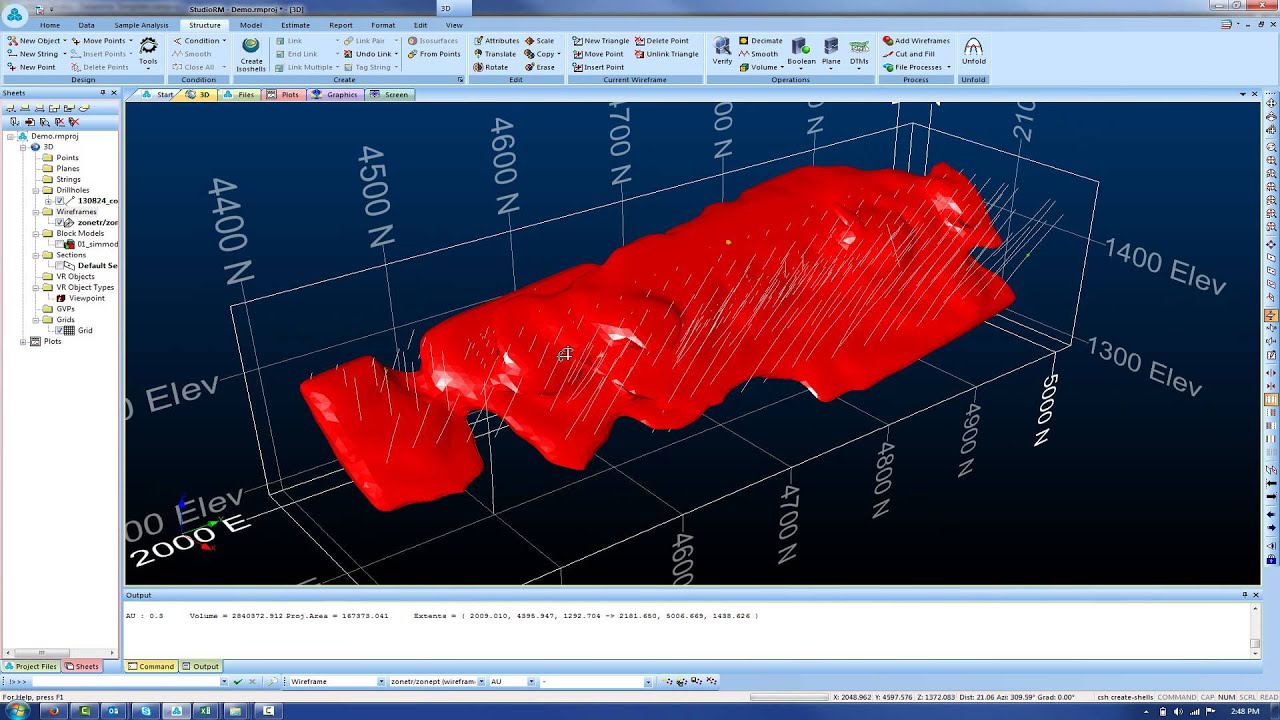Image resolution: width=1280 pixels, height=720 pixels.
Task: Open Skype from the taskbar
Action: (146, 710)
